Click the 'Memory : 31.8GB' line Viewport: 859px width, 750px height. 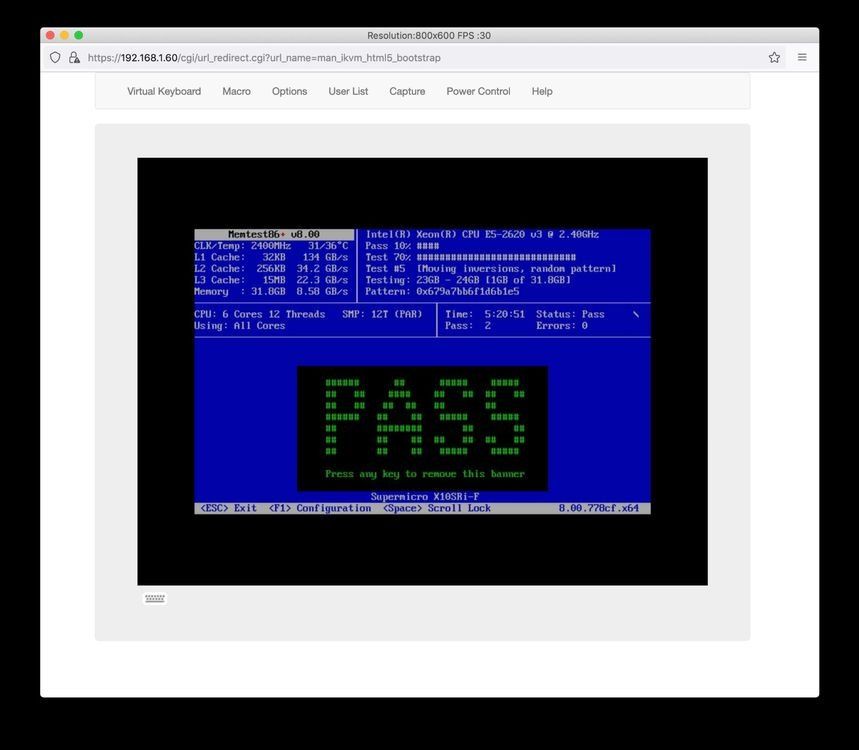click(271, 291)
